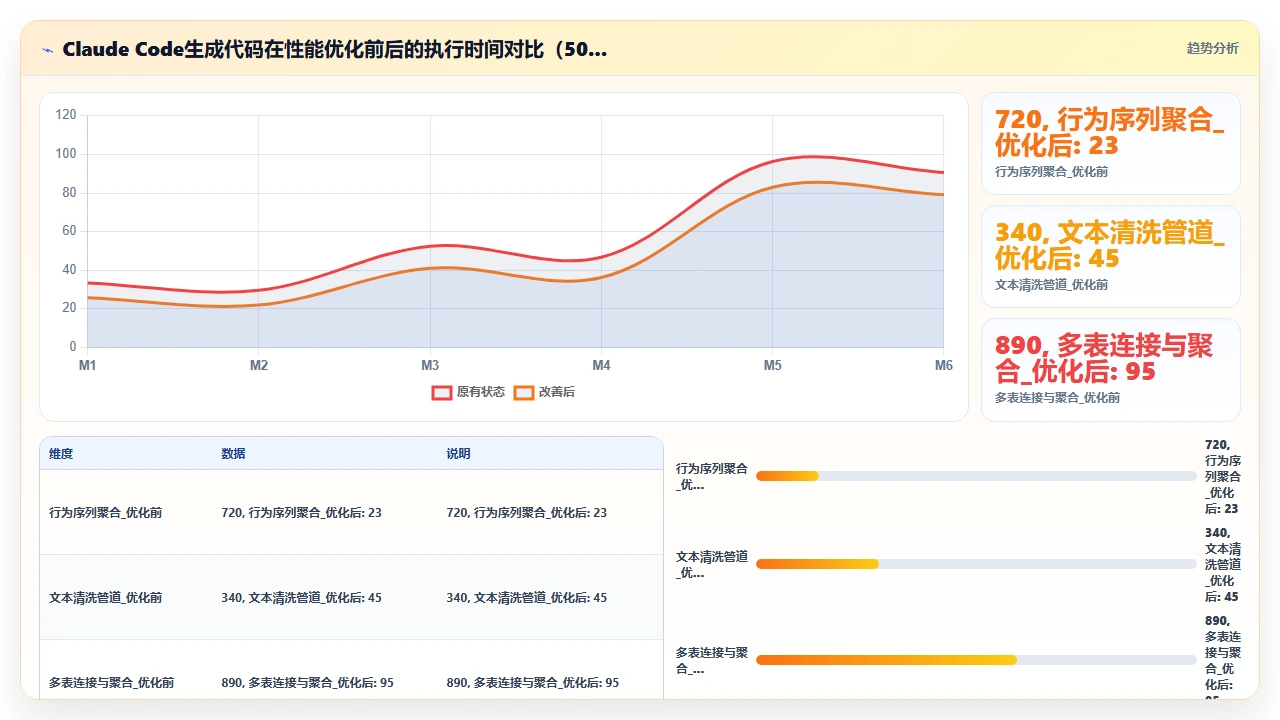Image resolution: width=1280 pixels, height=720 pixels.
Task: Select the truncated 文本清洗管道_优... label left of its progress bar
Action: click(711, 564)
